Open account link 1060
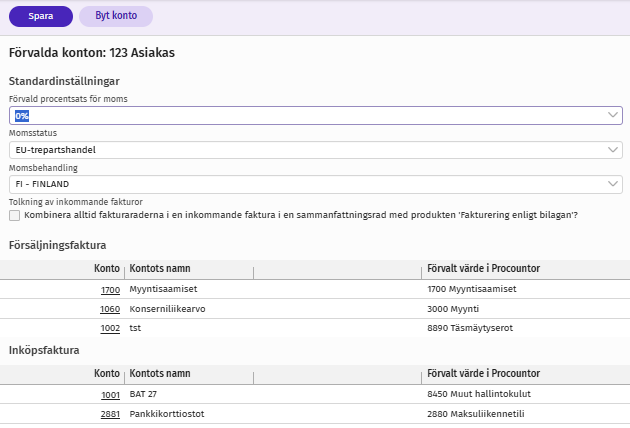This screenshot has height=428, width=630. point(110,309)
